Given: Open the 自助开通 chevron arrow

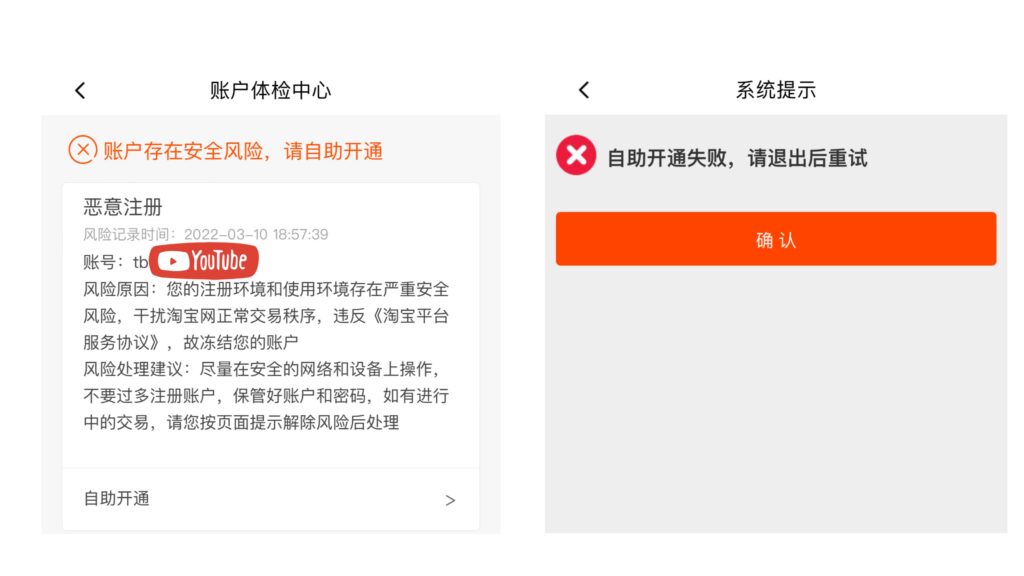Looking at the screenshot, I should (x=450, y=500).
